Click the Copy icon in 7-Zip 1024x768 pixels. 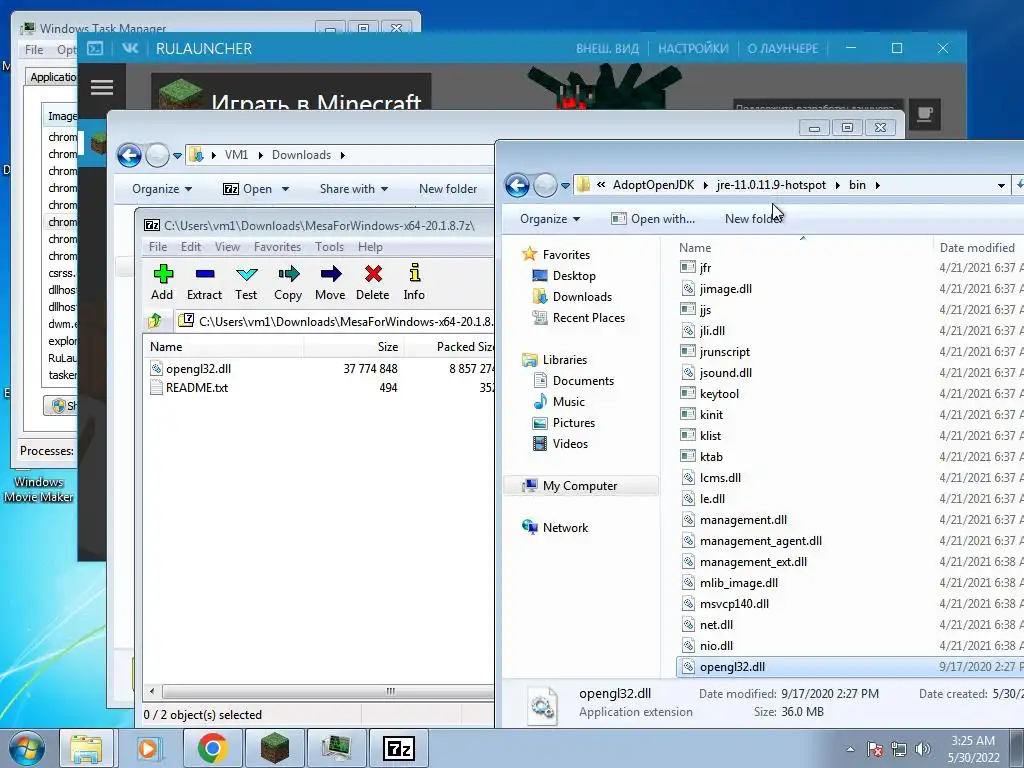[288, 274]
